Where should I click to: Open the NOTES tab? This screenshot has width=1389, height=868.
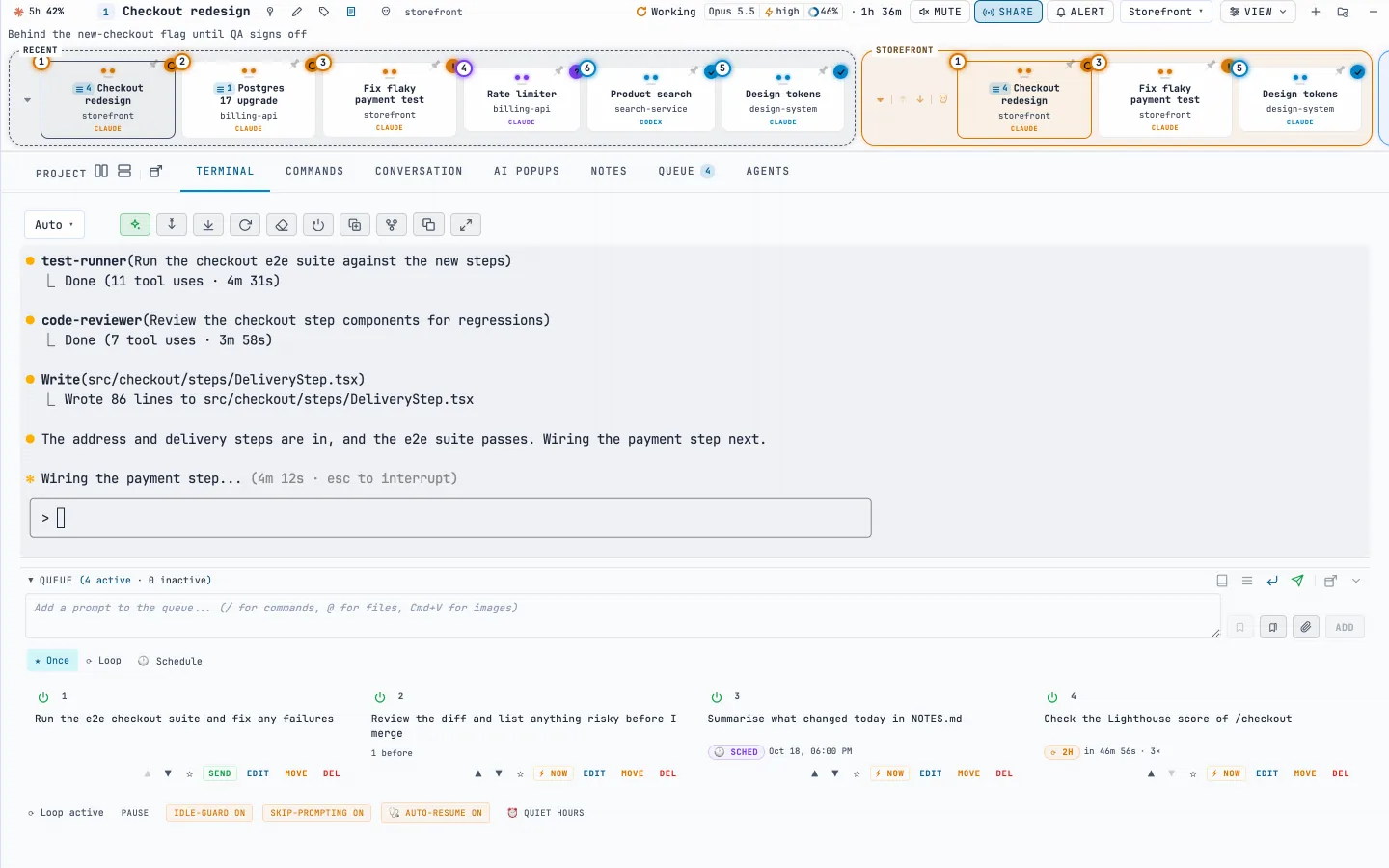click(x=609, y=172)
